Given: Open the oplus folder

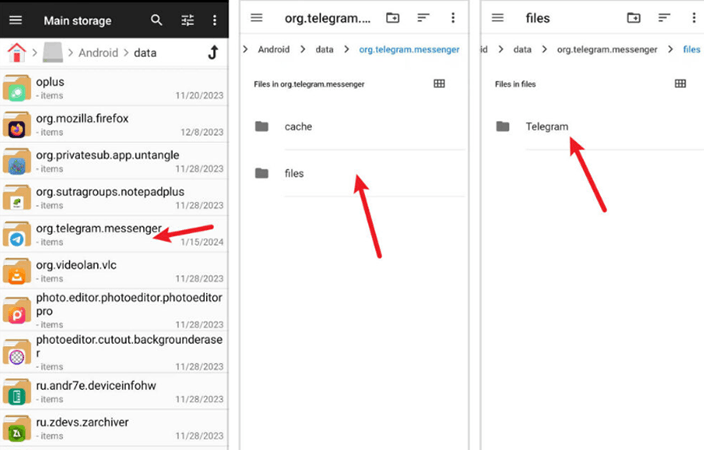Looking at the screenshot, I should (x=114, y=88).
